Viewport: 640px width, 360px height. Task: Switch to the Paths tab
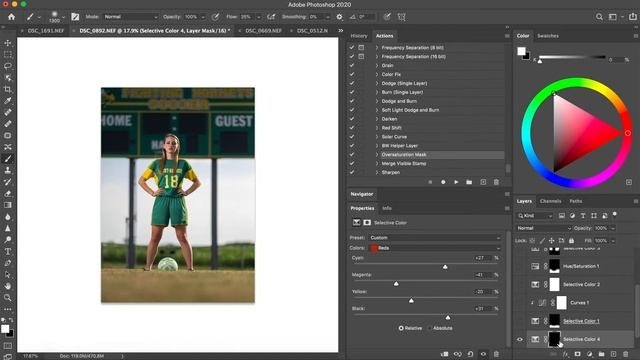576,201
